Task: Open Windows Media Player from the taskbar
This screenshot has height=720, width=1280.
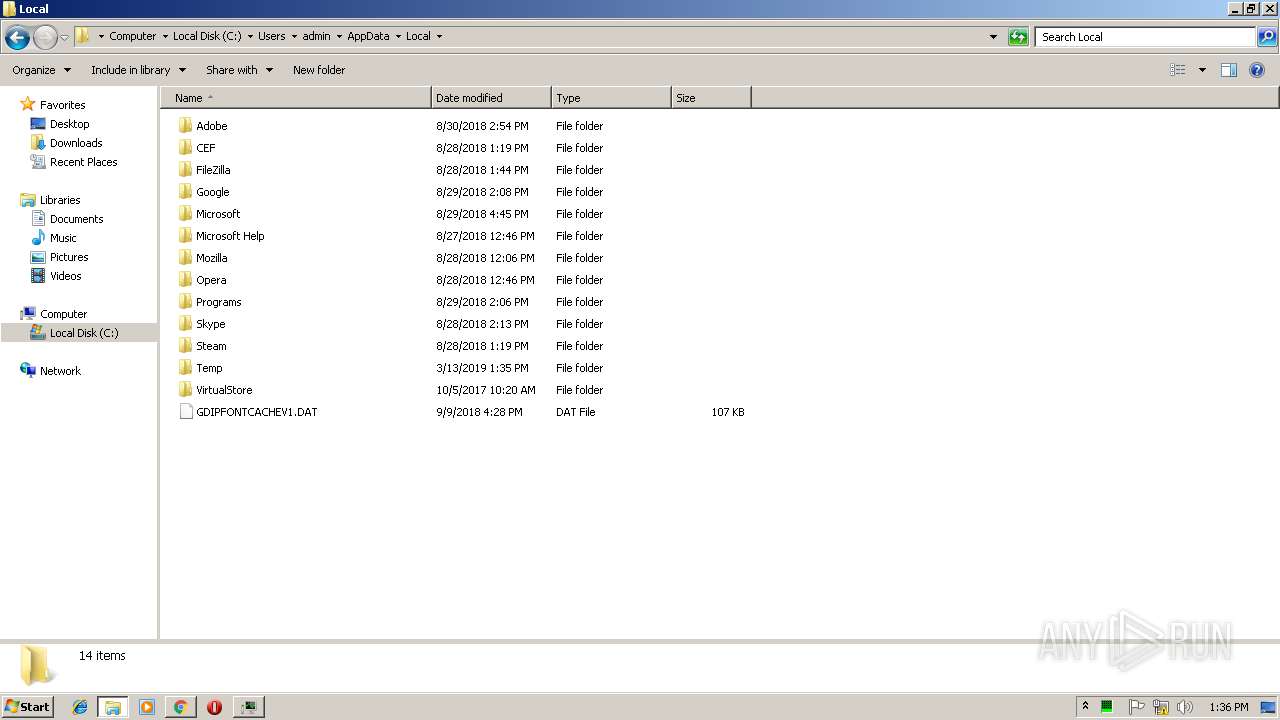Action: [147, 707]
